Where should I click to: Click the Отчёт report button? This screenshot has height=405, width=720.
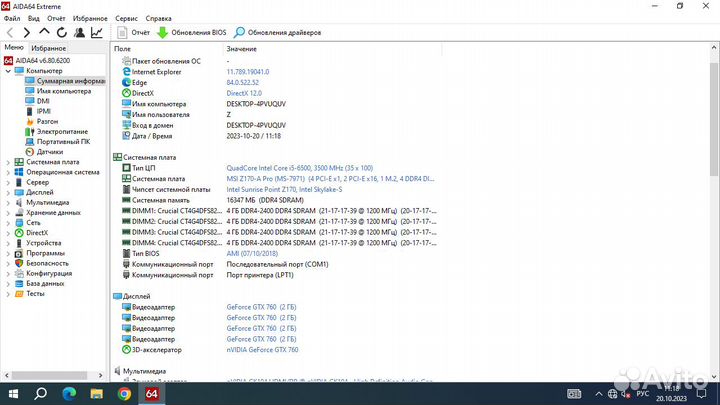click(134, 33)
